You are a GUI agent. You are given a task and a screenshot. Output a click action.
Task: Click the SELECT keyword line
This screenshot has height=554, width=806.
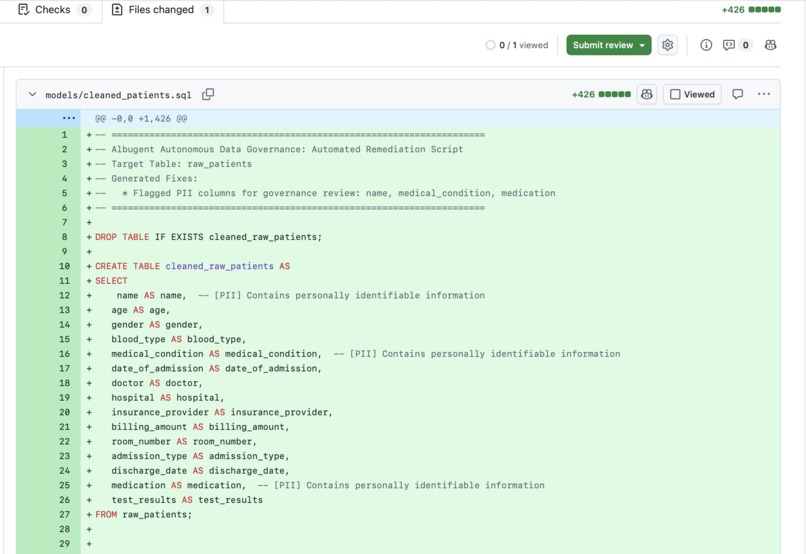pyautogui.click(x=111, y=281)
